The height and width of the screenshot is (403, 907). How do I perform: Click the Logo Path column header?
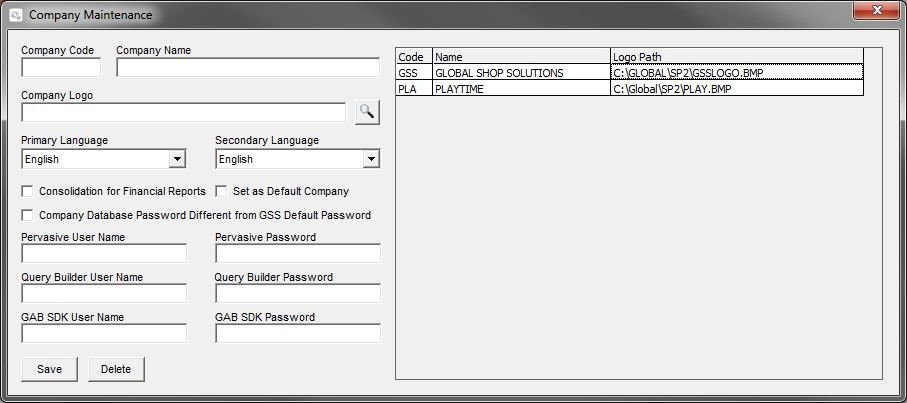pyautogui.click(x=737, y=57)
